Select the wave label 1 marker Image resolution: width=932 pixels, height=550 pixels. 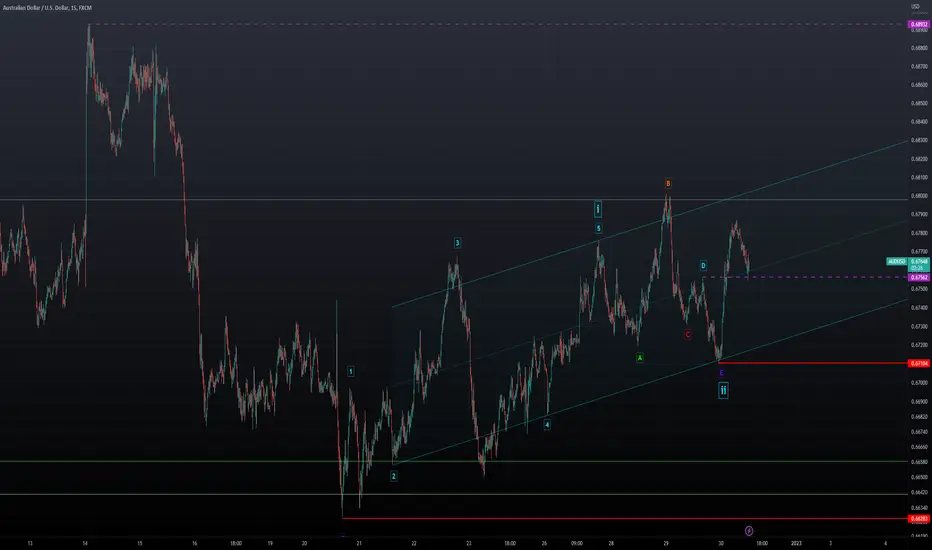click(x=351, y=372)
